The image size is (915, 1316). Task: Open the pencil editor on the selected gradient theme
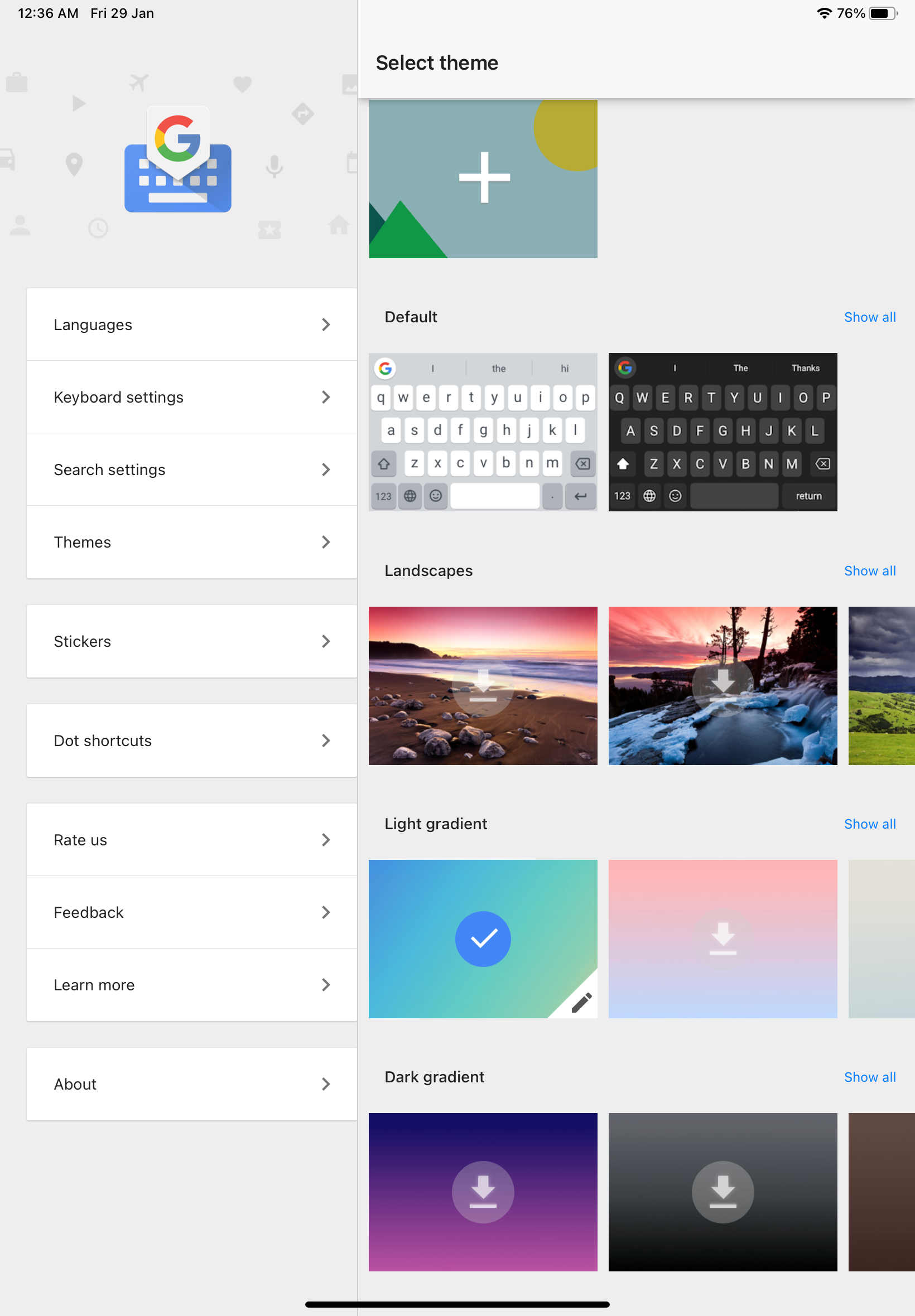pyautogui.click(x=582, y=1000)
